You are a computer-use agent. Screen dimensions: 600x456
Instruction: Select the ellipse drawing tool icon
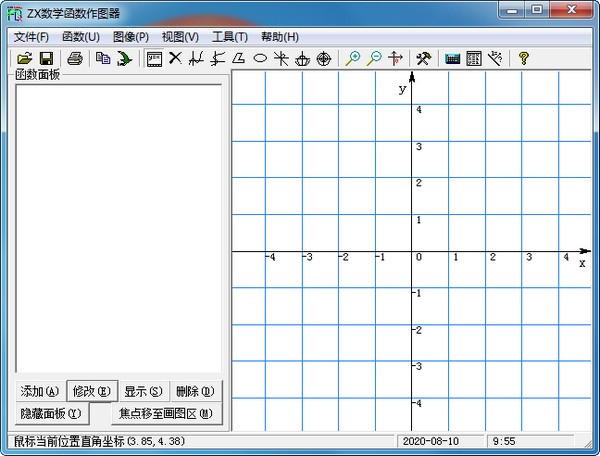pyautogui.click(x=260, y=59)
